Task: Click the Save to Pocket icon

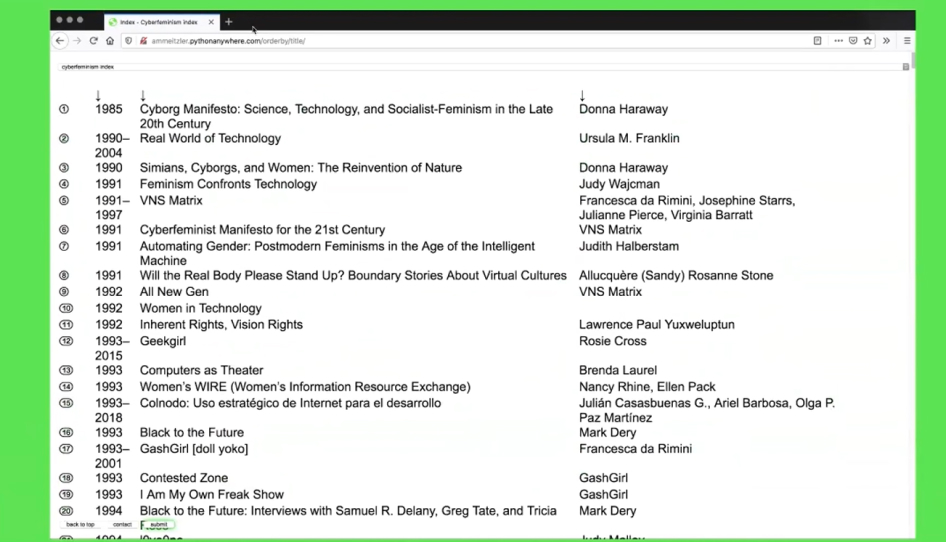Action: point(853,41)
